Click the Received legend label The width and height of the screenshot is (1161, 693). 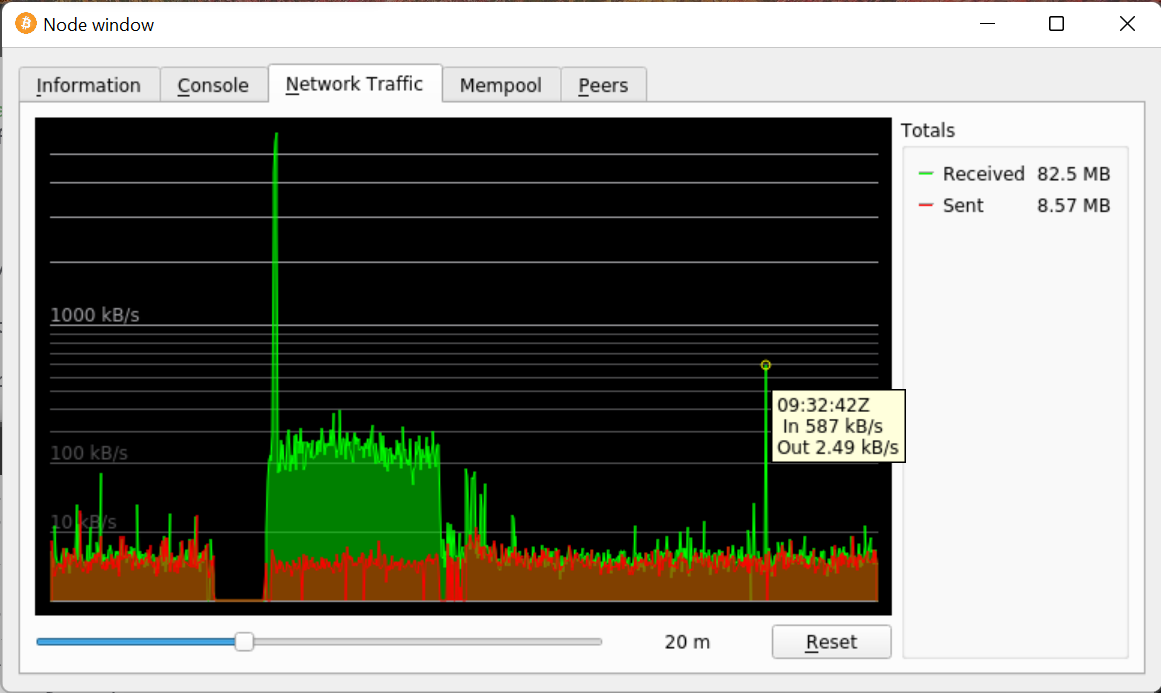point(983,174)
